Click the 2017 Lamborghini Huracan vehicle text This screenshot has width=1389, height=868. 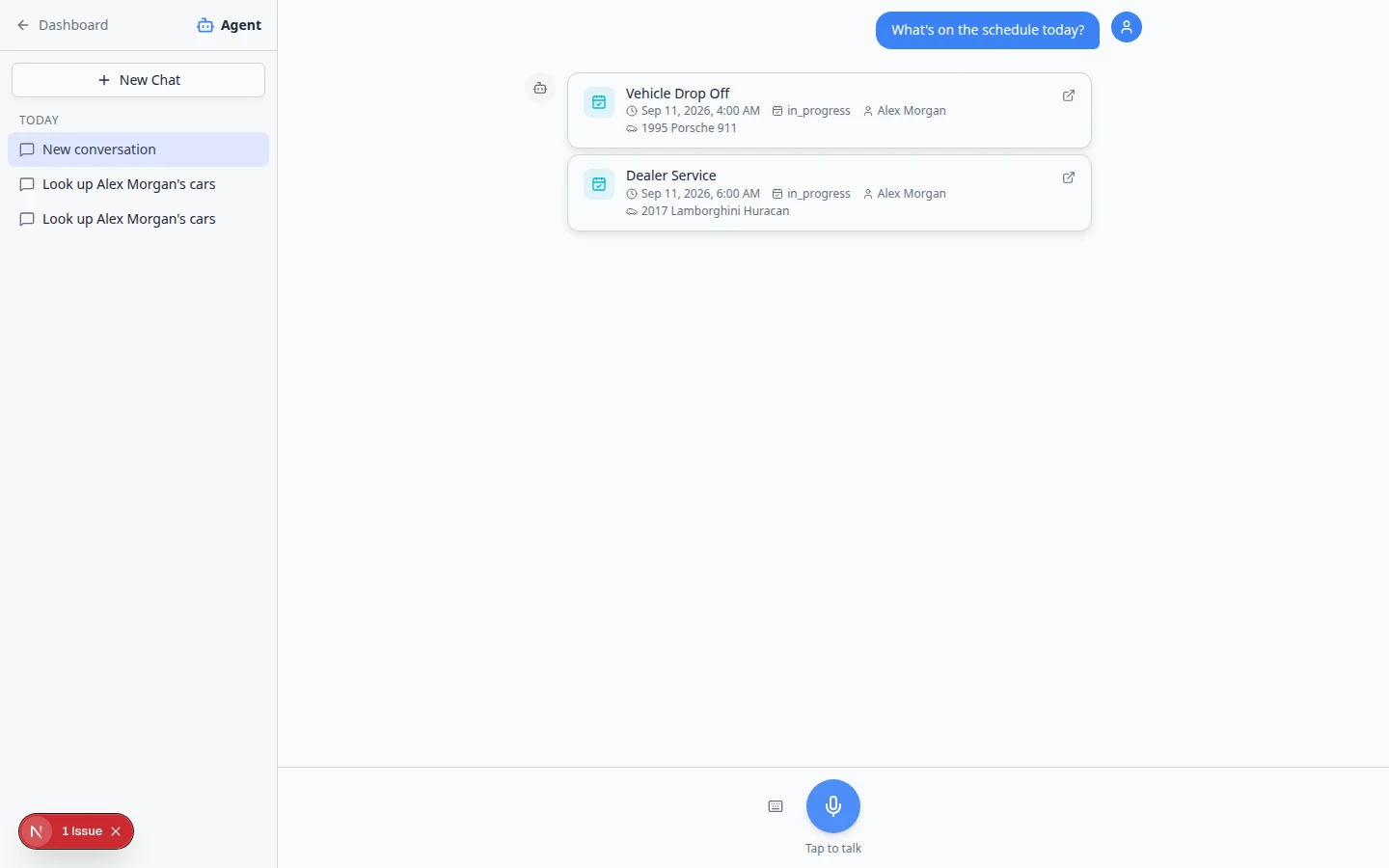pyautogui.click(x=715, y=211)
